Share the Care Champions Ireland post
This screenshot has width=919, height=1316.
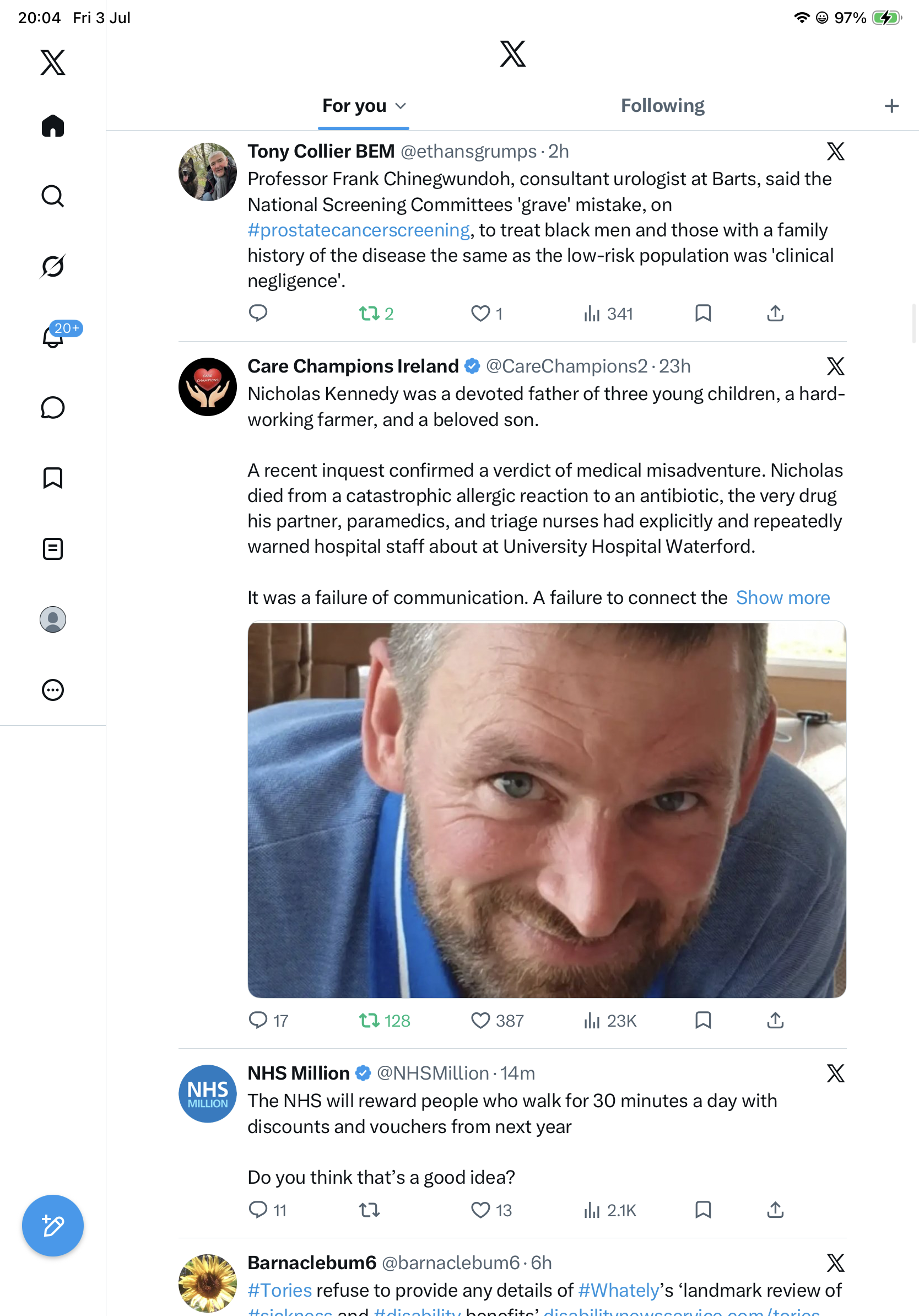[775, 1020]
